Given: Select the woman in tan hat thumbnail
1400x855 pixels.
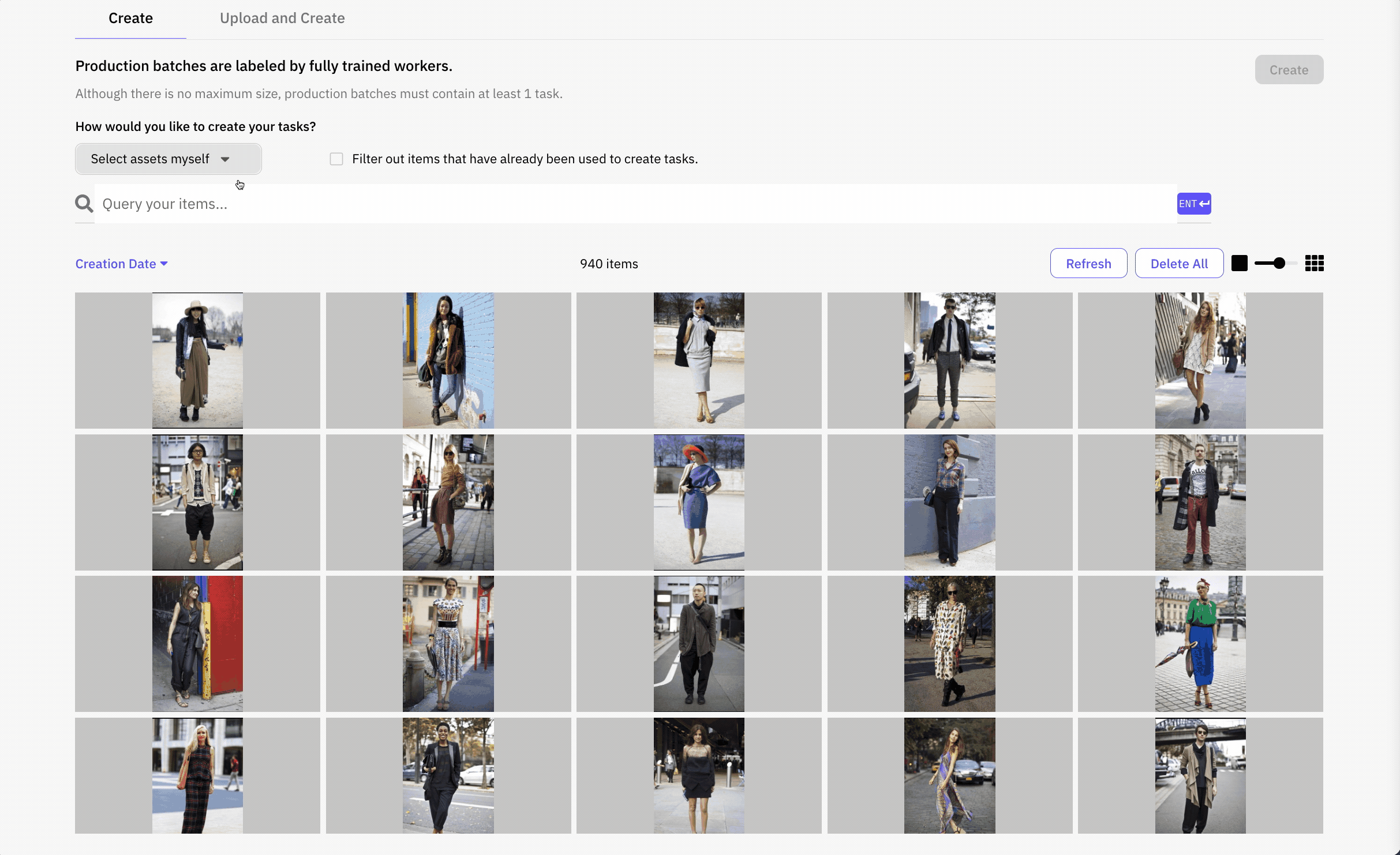Looking at the screenshot, I should point(197,361).
